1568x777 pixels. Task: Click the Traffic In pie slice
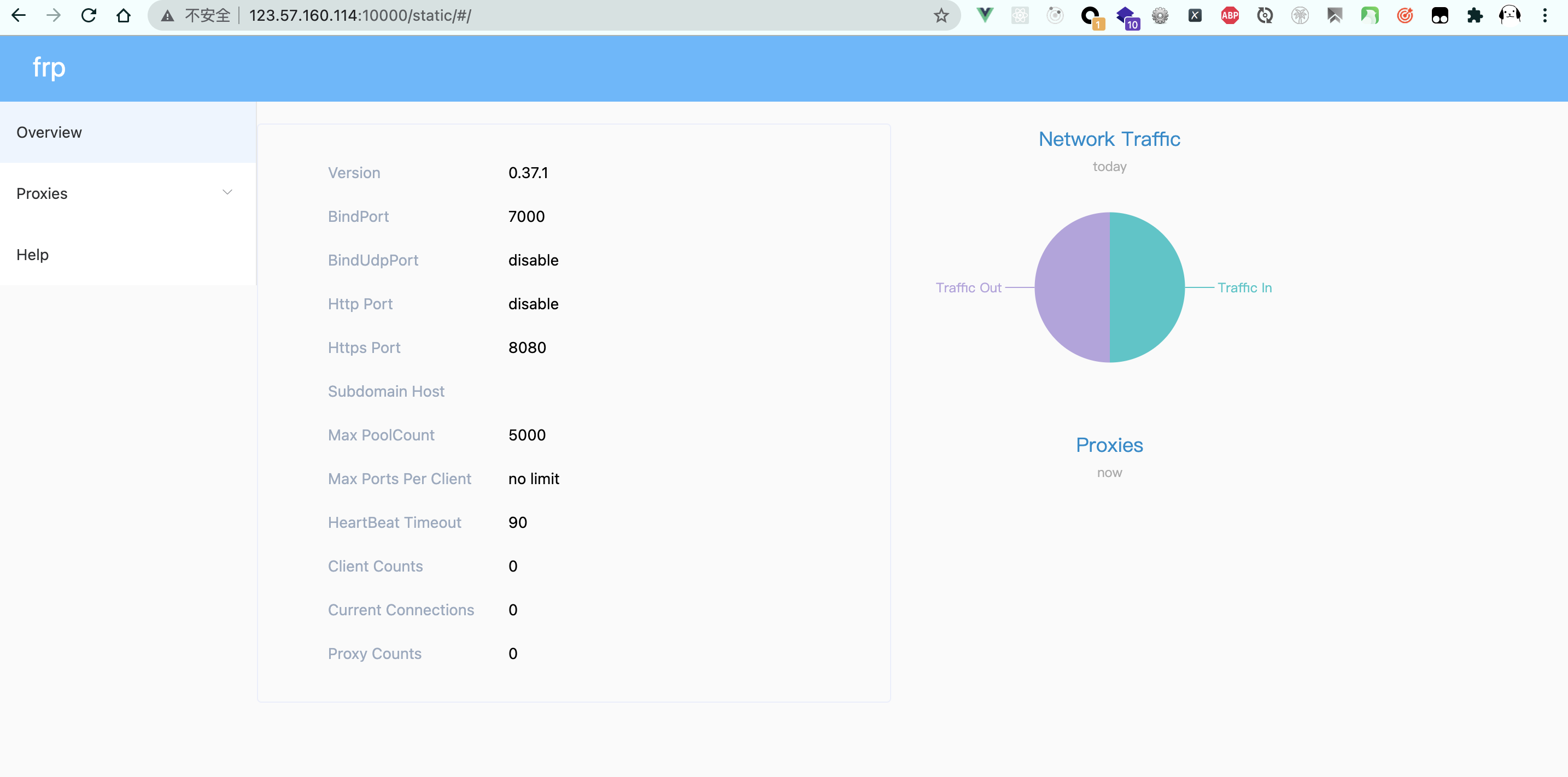tap(1148, 287)
